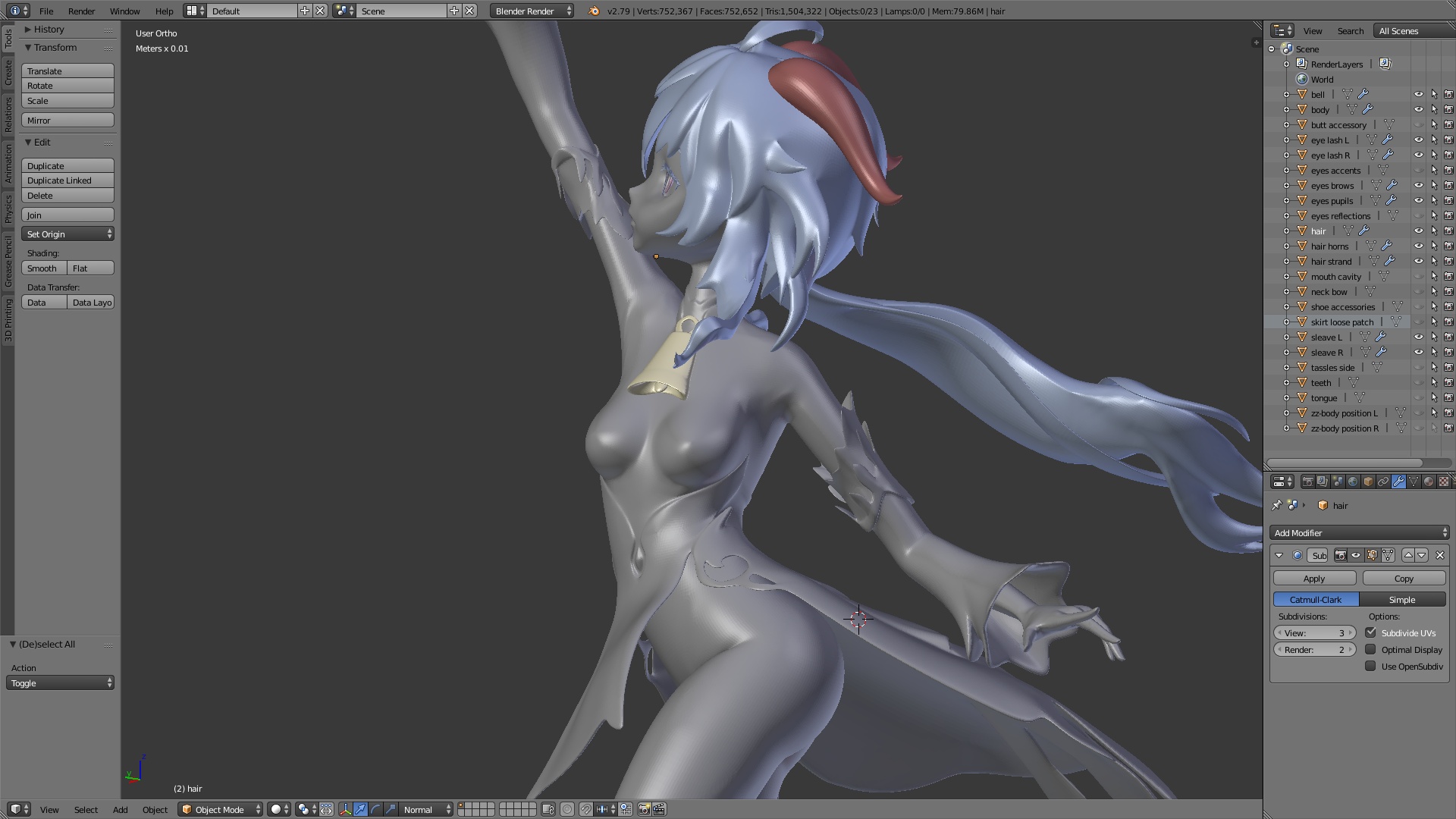1456x819 pixels.
Task: Click the wrench icon in the bell row
Action: (1363, 94)
